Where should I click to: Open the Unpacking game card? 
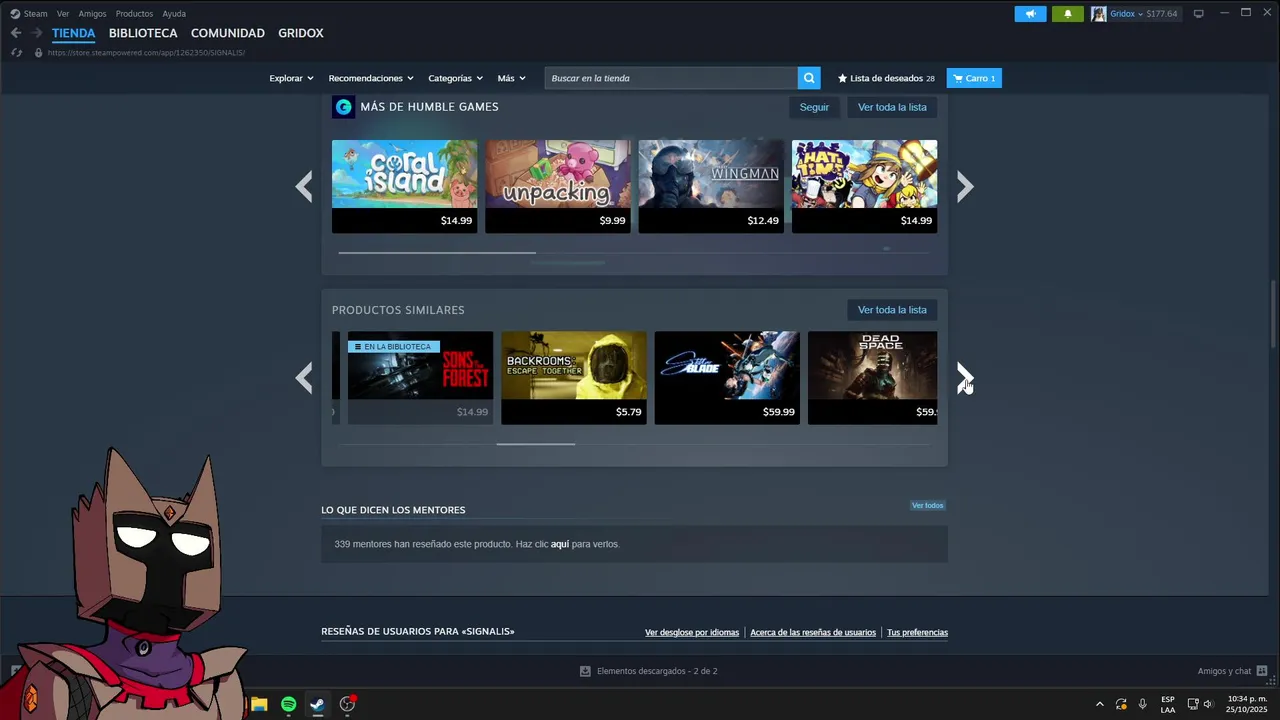[x=558, y=187]
